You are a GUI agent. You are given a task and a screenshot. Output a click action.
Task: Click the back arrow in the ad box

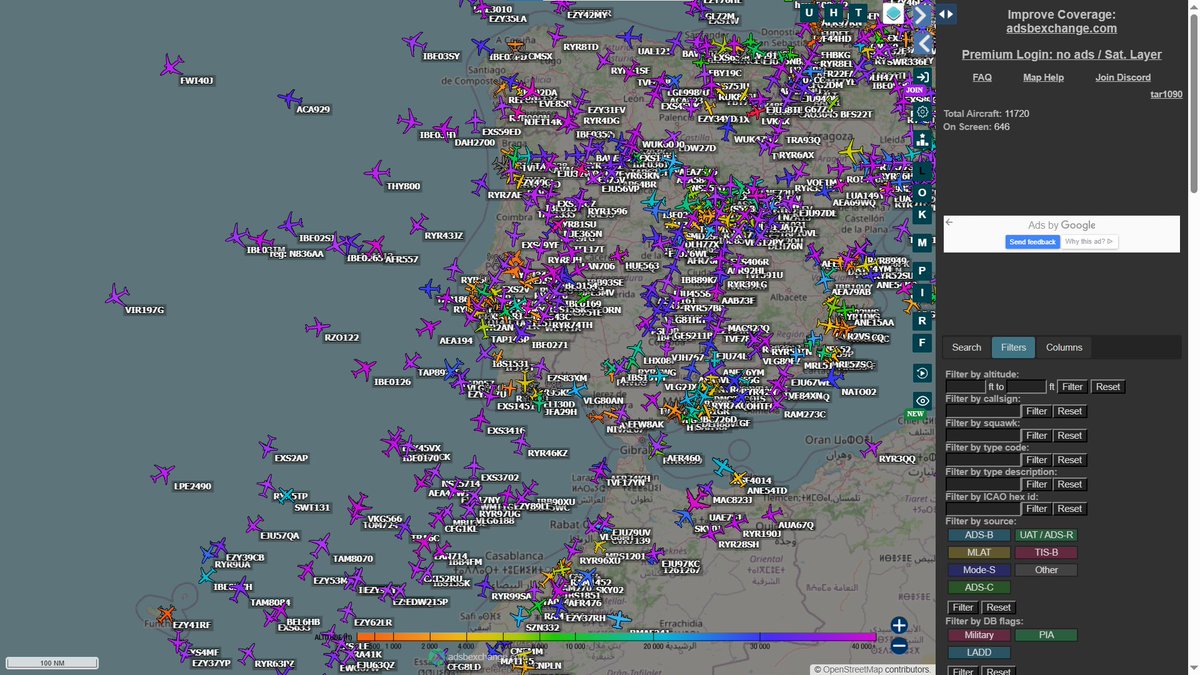point(949,223)
